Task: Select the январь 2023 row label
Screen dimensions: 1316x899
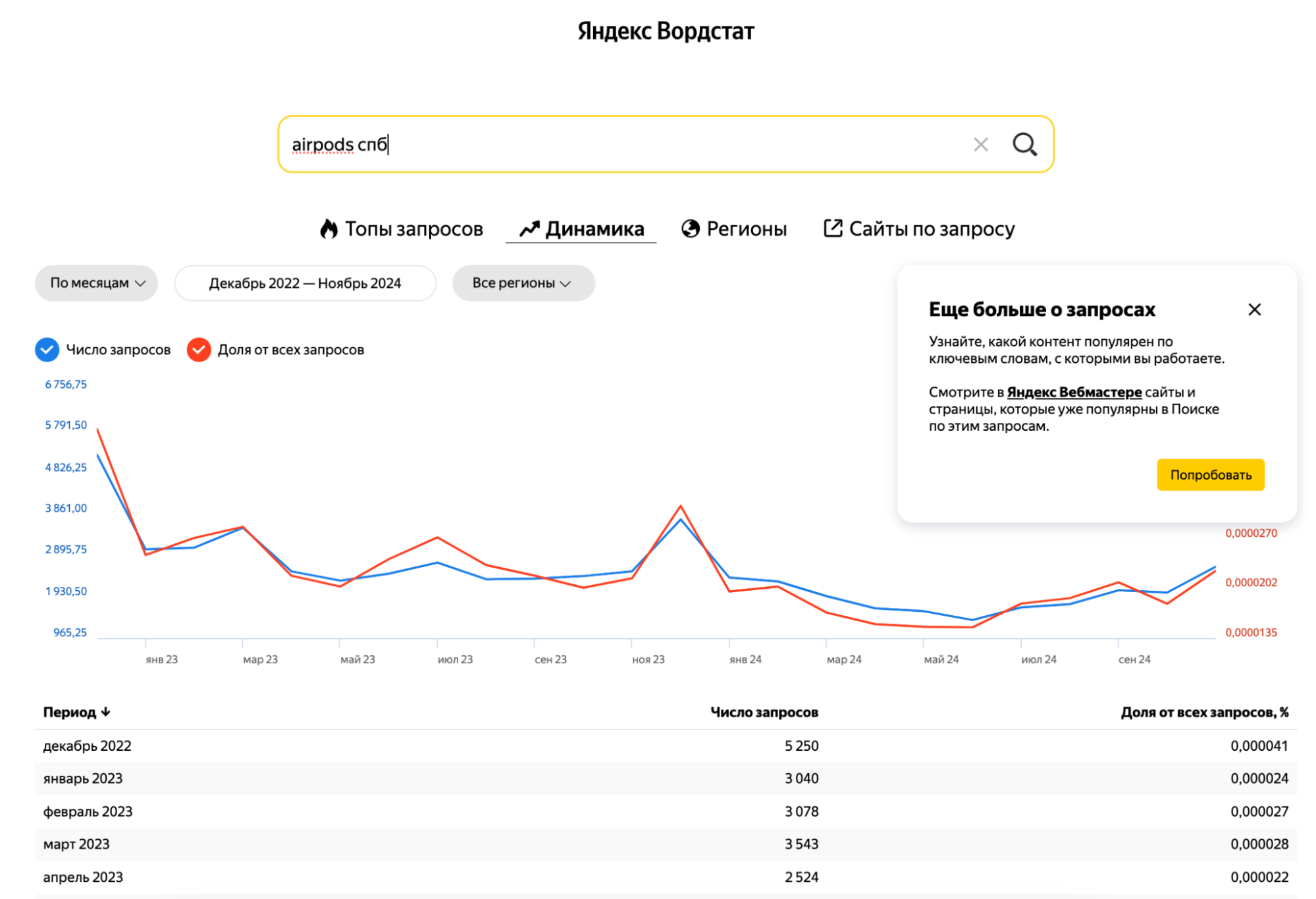Action: point(83,778)
